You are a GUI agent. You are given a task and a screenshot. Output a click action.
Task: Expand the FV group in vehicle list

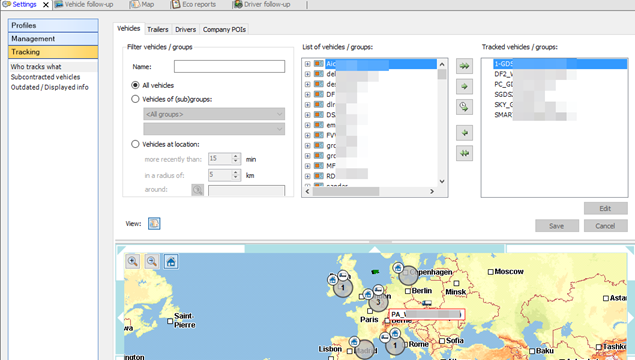(307, 135)
